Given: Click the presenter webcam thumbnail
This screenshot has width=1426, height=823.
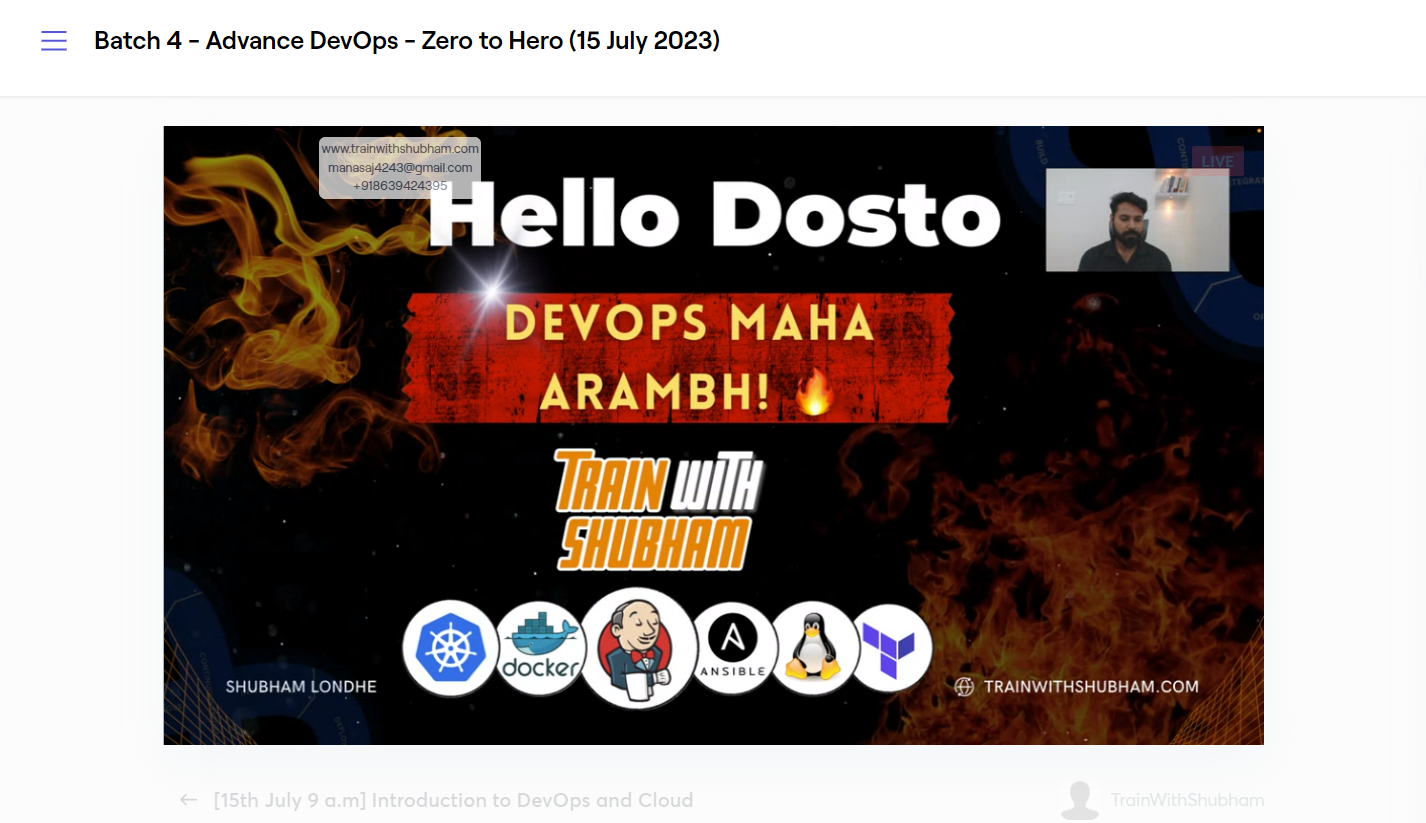Looking at the screenshot, I should click(1137, 220).
